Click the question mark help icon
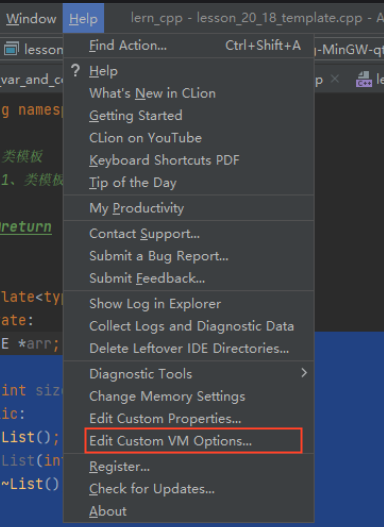384x527 pixels. point(76,71)
